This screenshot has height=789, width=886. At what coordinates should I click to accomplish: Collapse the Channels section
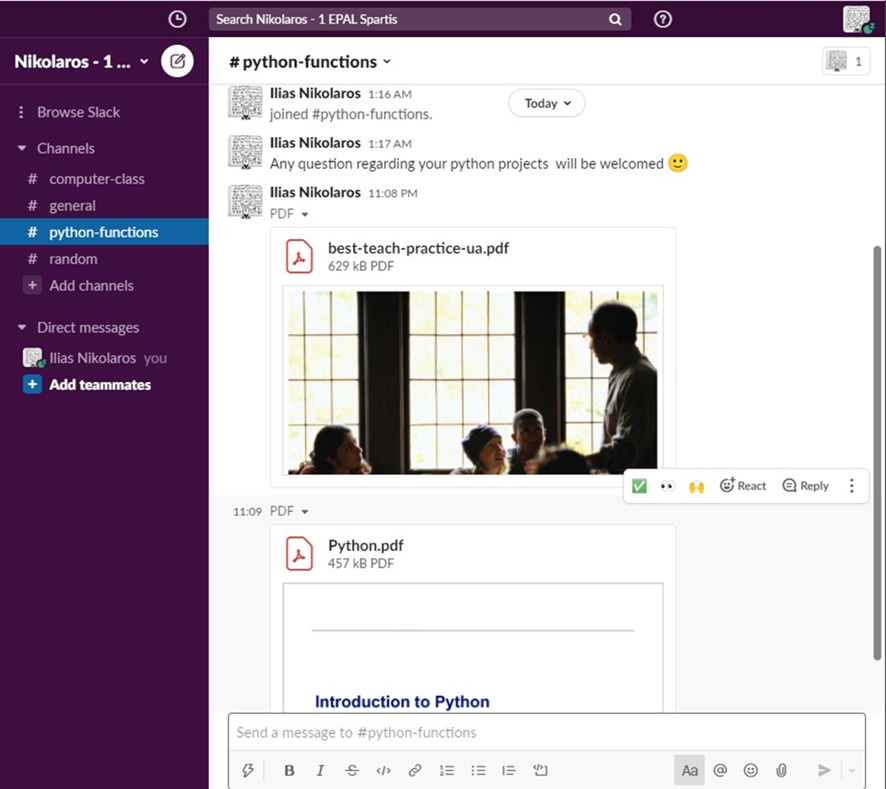pos(22,148)
